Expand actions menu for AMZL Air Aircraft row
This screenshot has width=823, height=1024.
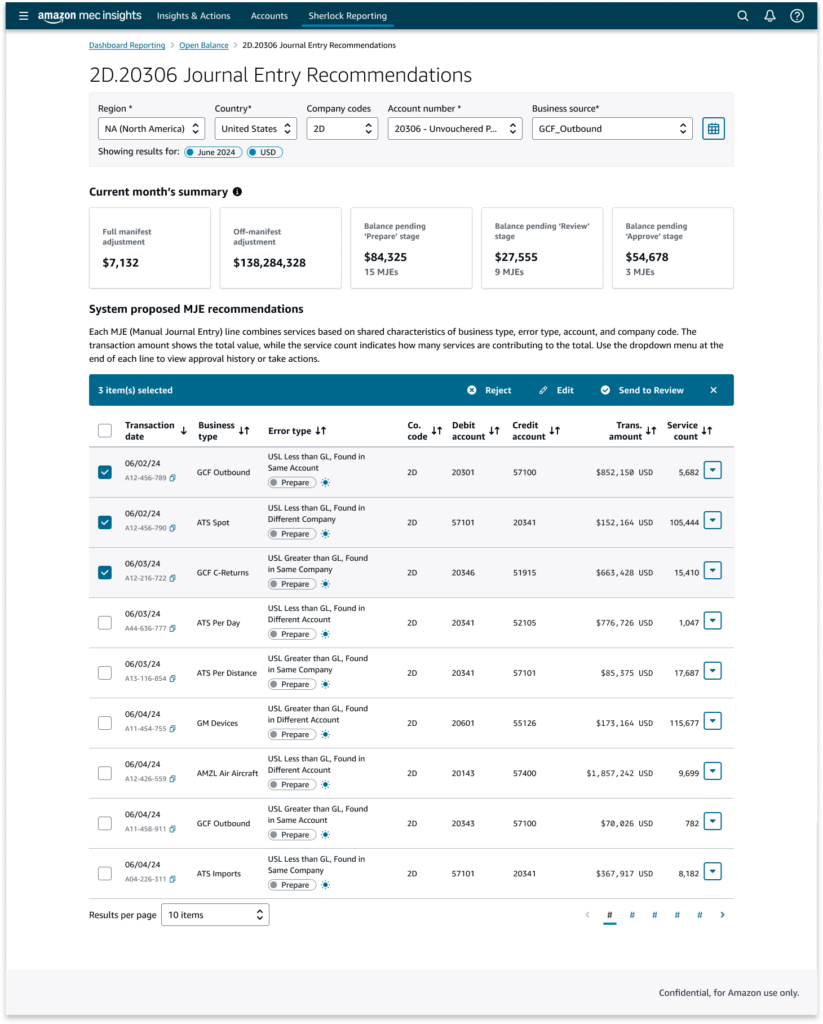coord(713,771)
